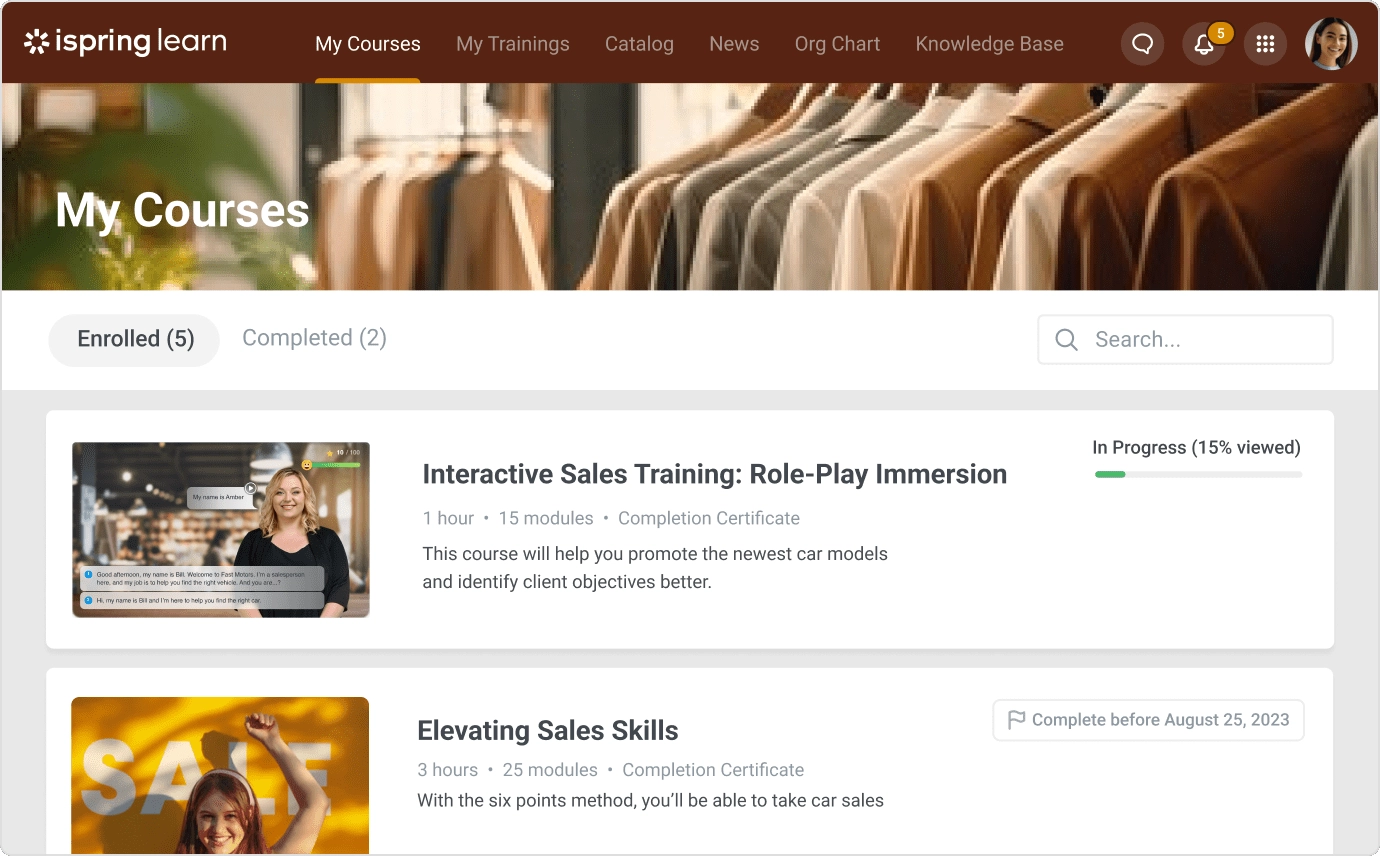Open the Elevating Sales Skills thumbnail
The width and height of the screenshot is (1380, 856).
[x=220, y=776]
